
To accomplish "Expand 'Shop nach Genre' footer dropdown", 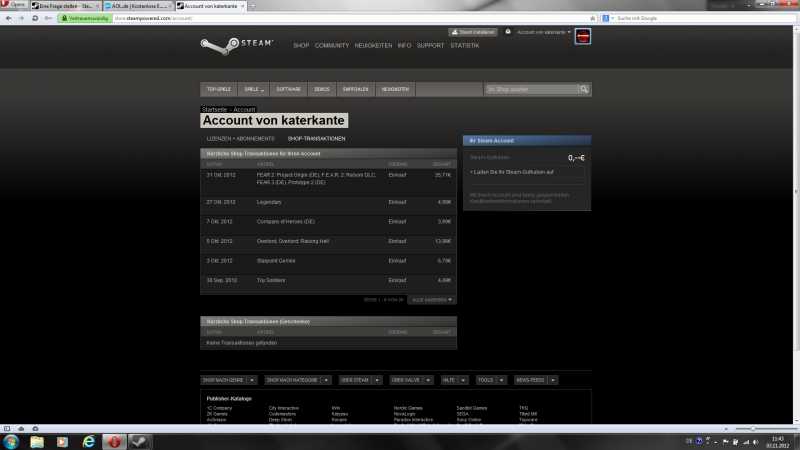I will (229, 380).
